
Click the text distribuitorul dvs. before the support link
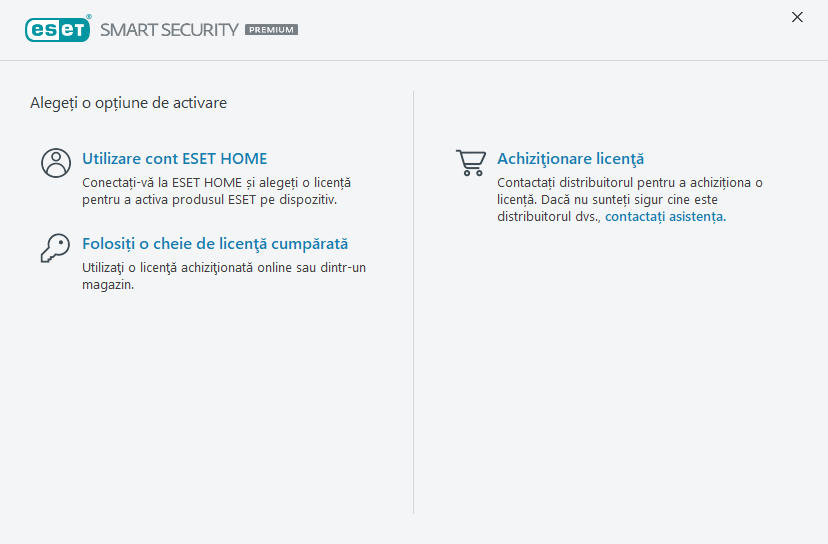click(548, 216)
